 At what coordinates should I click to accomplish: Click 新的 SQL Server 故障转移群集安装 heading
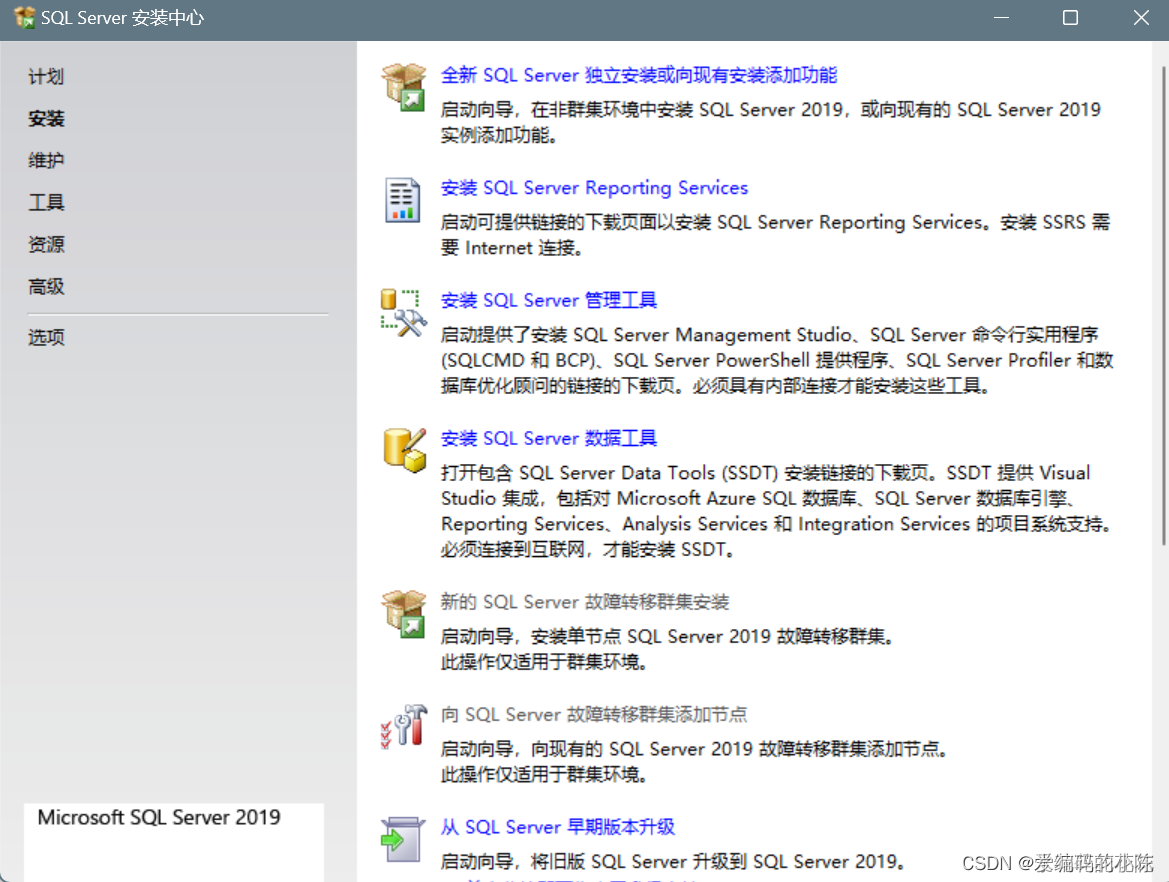(584, 602)
